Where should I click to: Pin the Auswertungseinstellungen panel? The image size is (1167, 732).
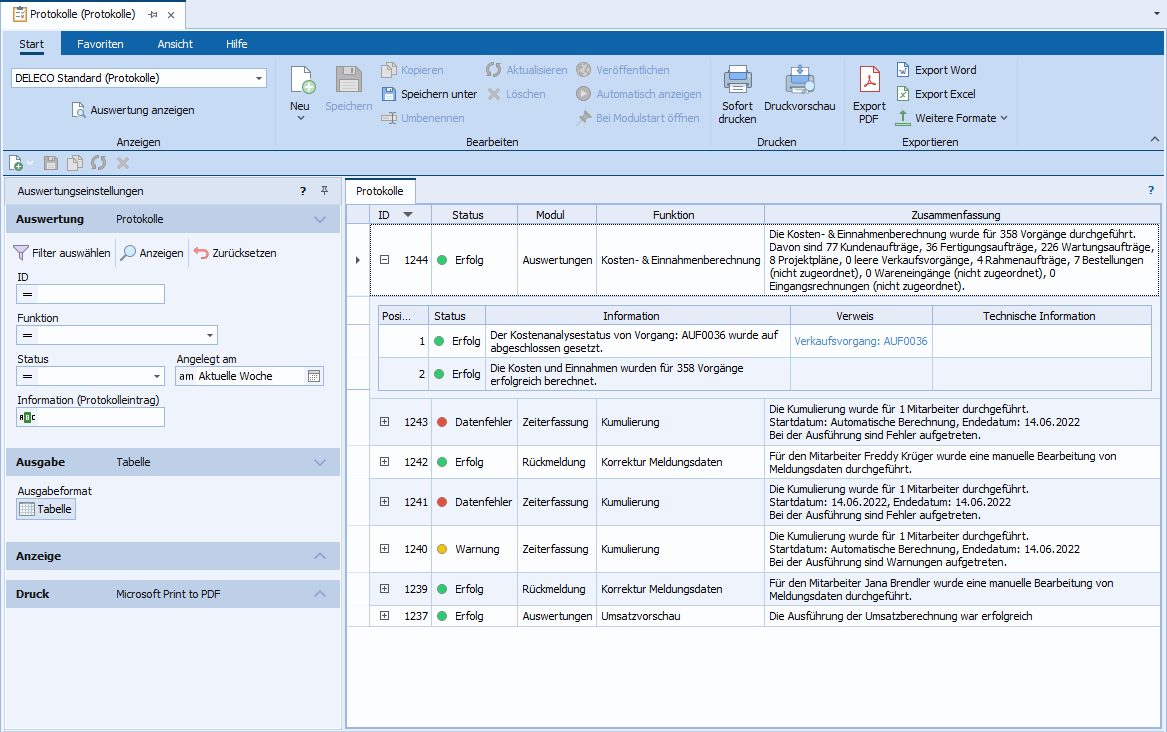coord(324,191)
